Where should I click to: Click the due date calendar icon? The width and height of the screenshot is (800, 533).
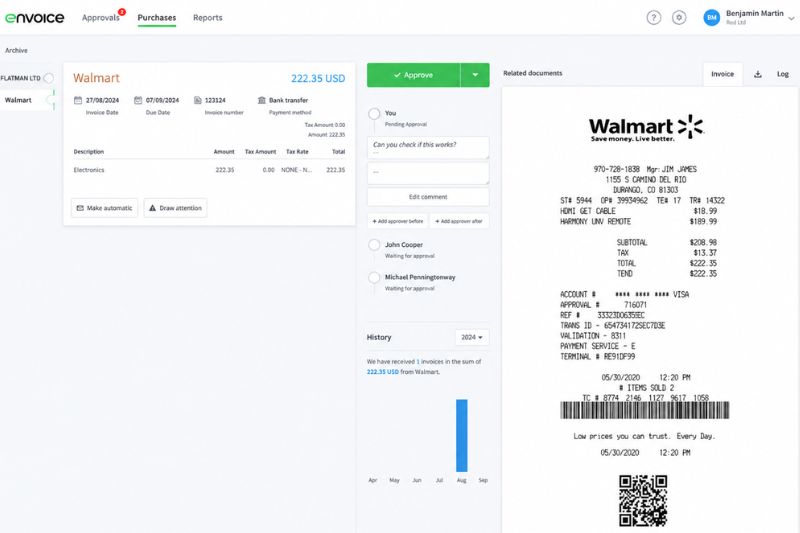138,100
